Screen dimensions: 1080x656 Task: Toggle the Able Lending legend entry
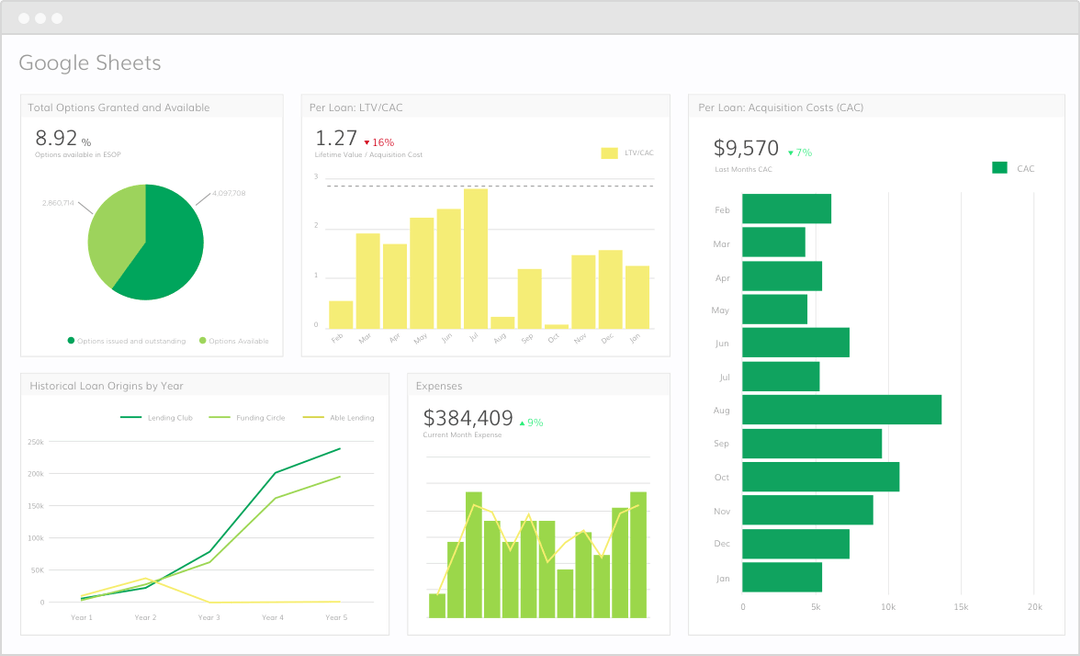[336, 417]
